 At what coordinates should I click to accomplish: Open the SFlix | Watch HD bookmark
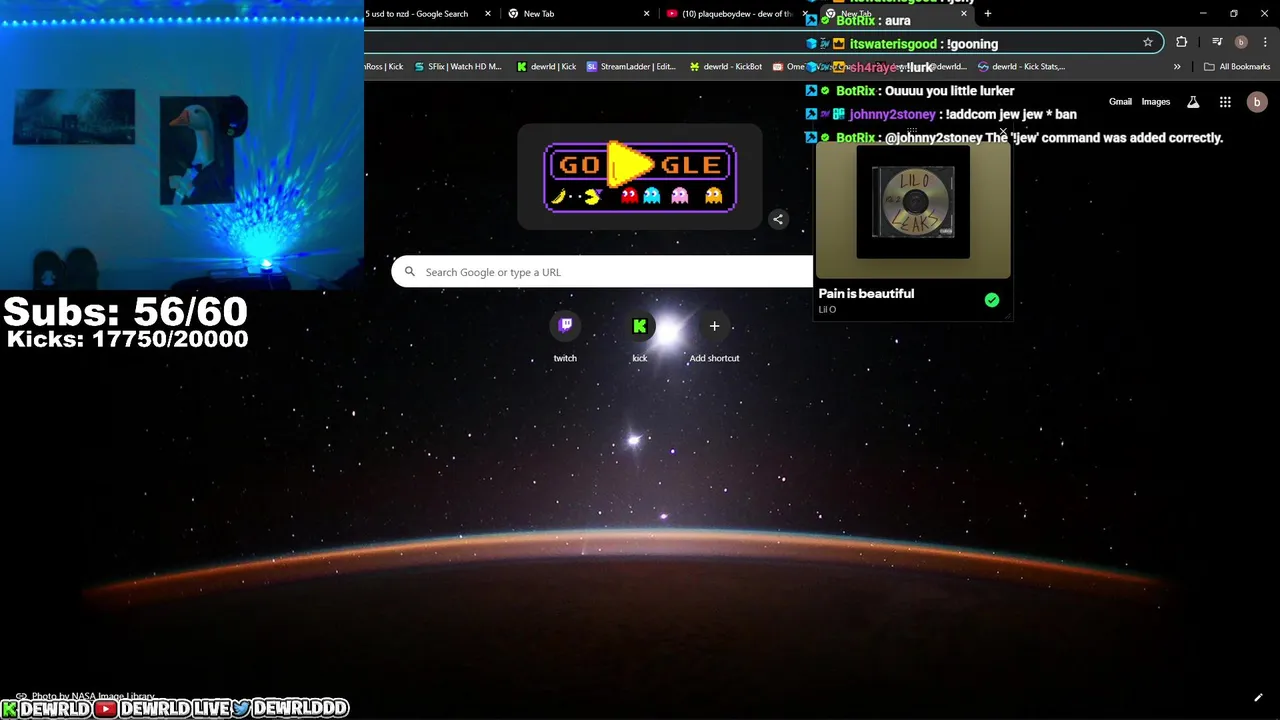tap(458, 67)
